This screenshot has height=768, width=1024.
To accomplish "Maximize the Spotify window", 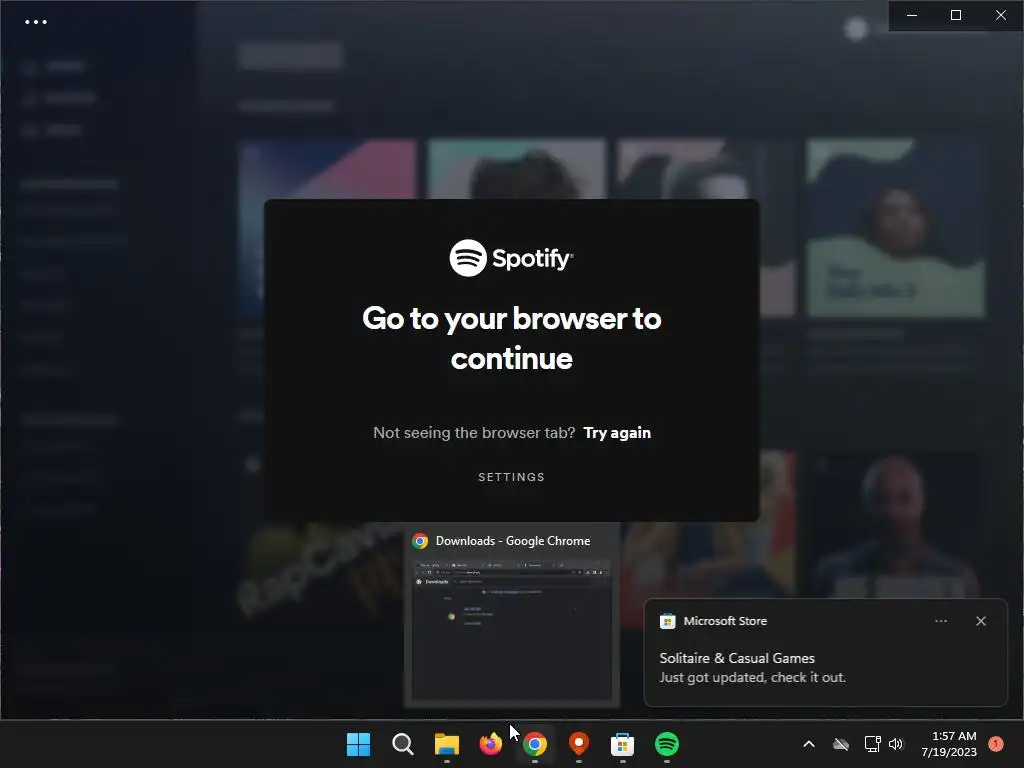I will pos(956,15).
